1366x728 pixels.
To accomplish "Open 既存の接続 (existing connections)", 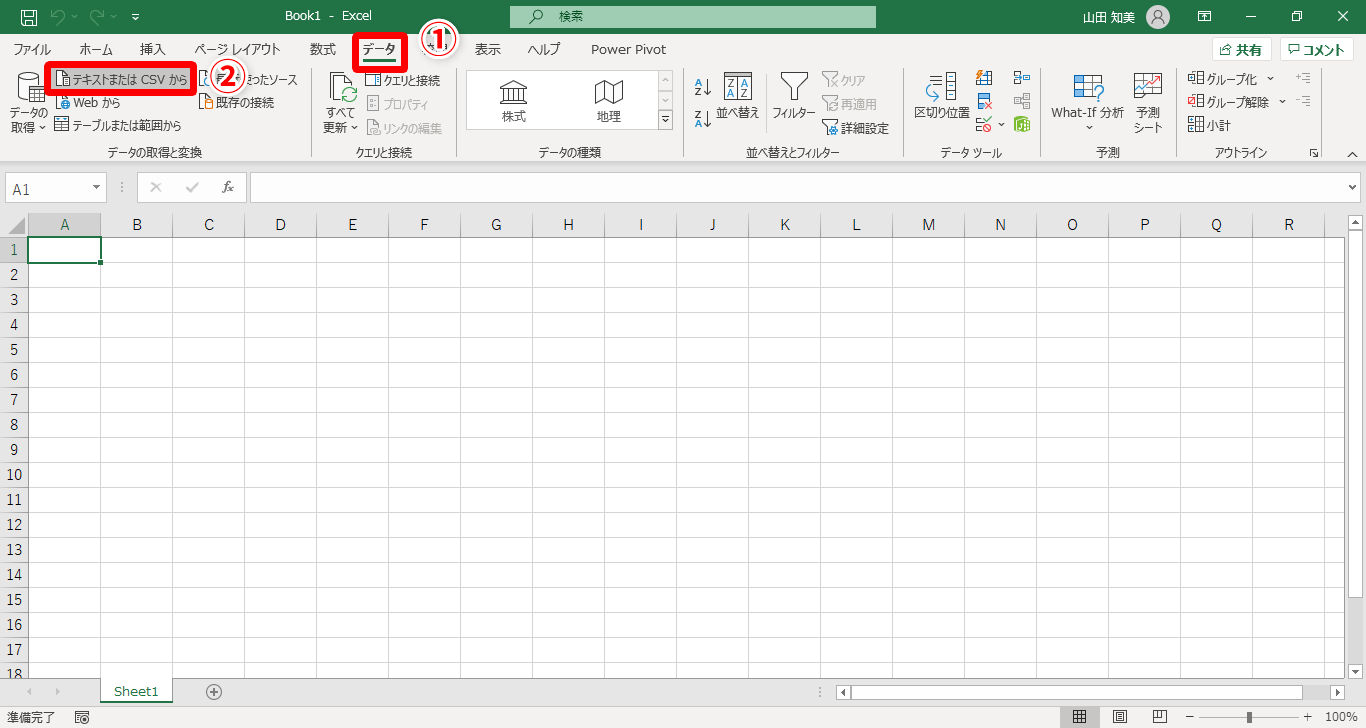I will tap(236, 102).
